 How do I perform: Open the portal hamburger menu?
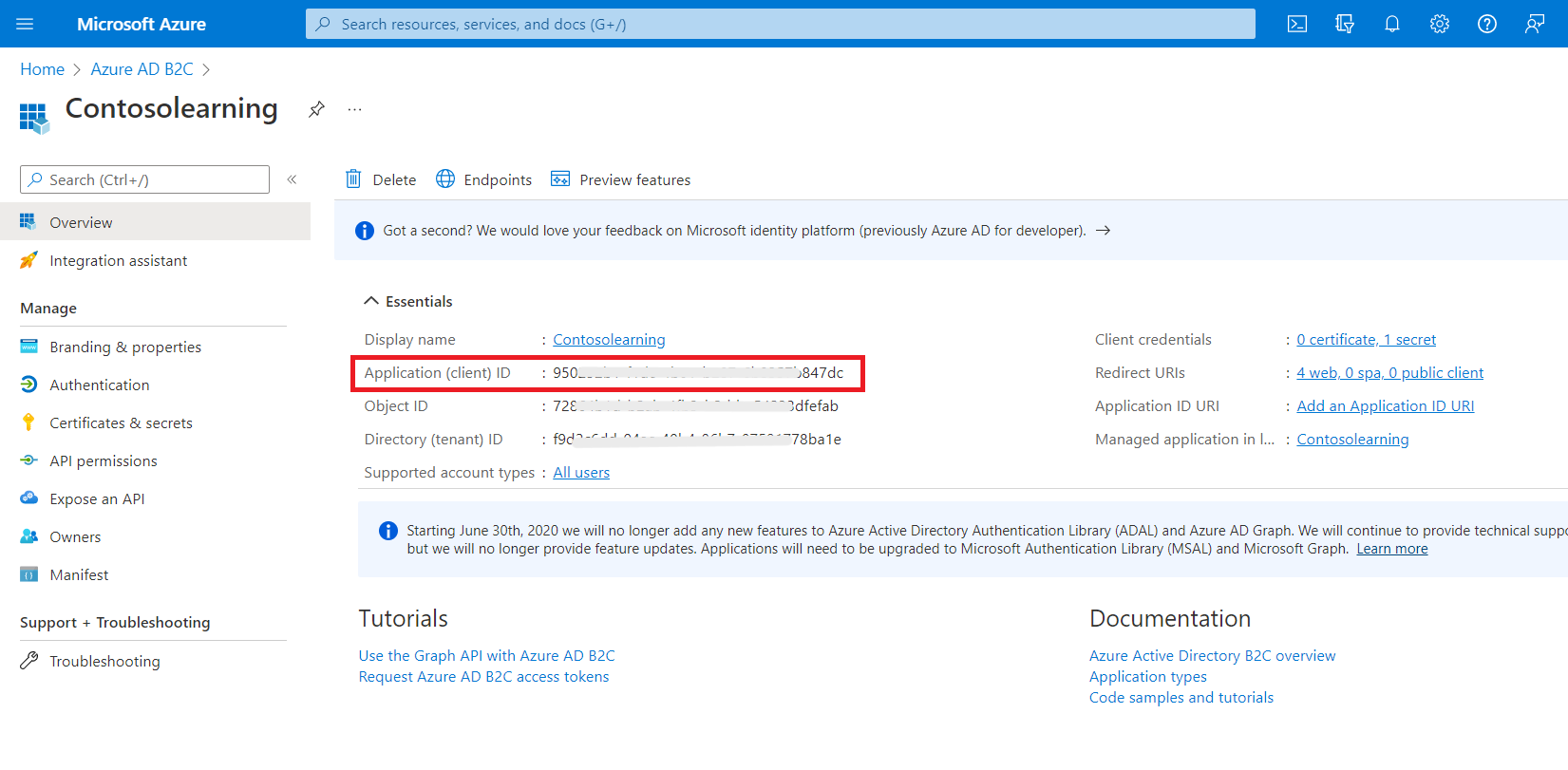[x=25, y=24]
